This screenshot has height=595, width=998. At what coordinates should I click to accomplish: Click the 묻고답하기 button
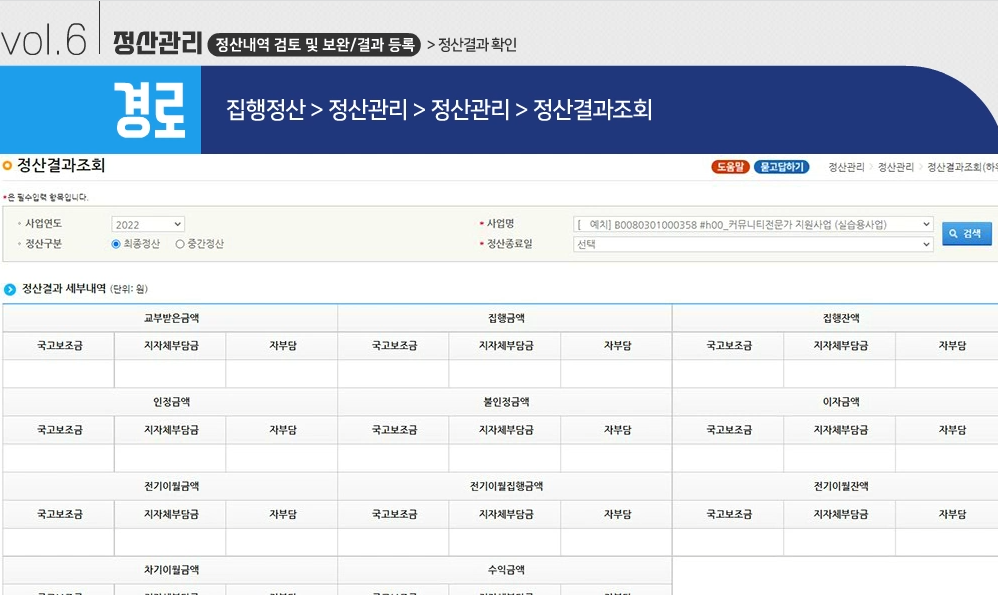pyautogui.click(x=782, y=167)
